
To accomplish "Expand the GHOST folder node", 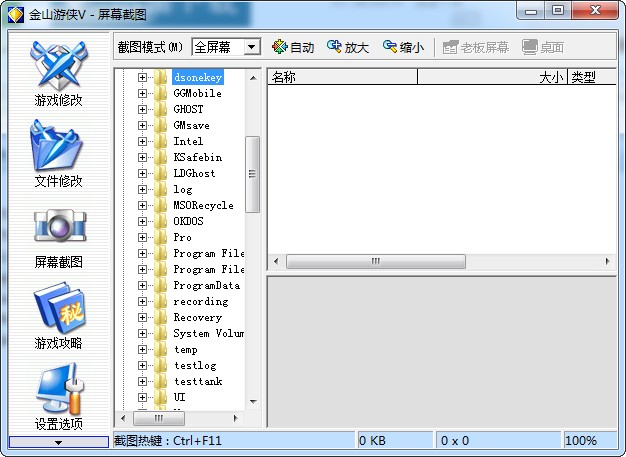I will click(142, 109).
